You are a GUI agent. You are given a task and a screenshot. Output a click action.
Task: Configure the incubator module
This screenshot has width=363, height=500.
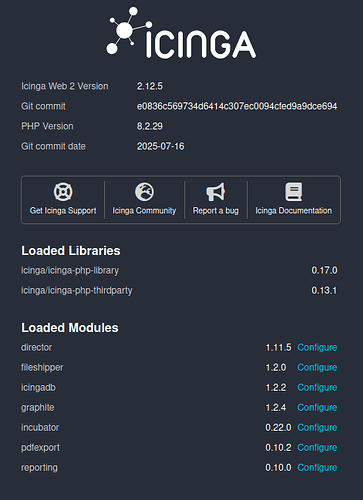coord(317,427)
